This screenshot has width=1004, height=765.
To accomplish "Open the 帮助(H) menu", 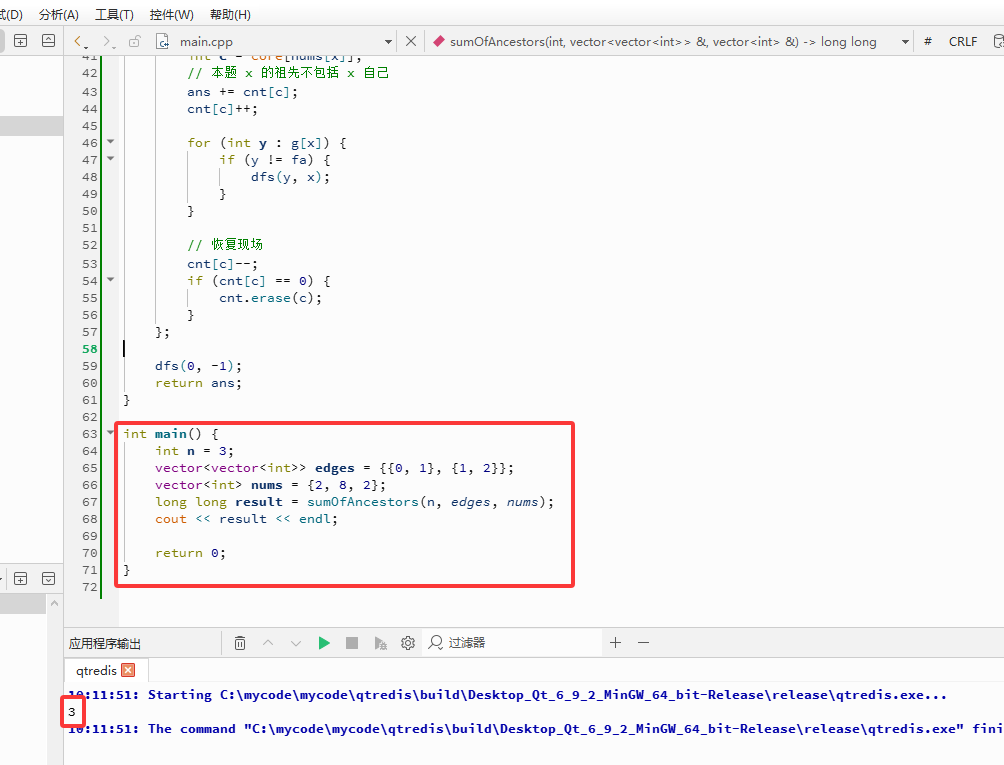I will tap(231, 14).
